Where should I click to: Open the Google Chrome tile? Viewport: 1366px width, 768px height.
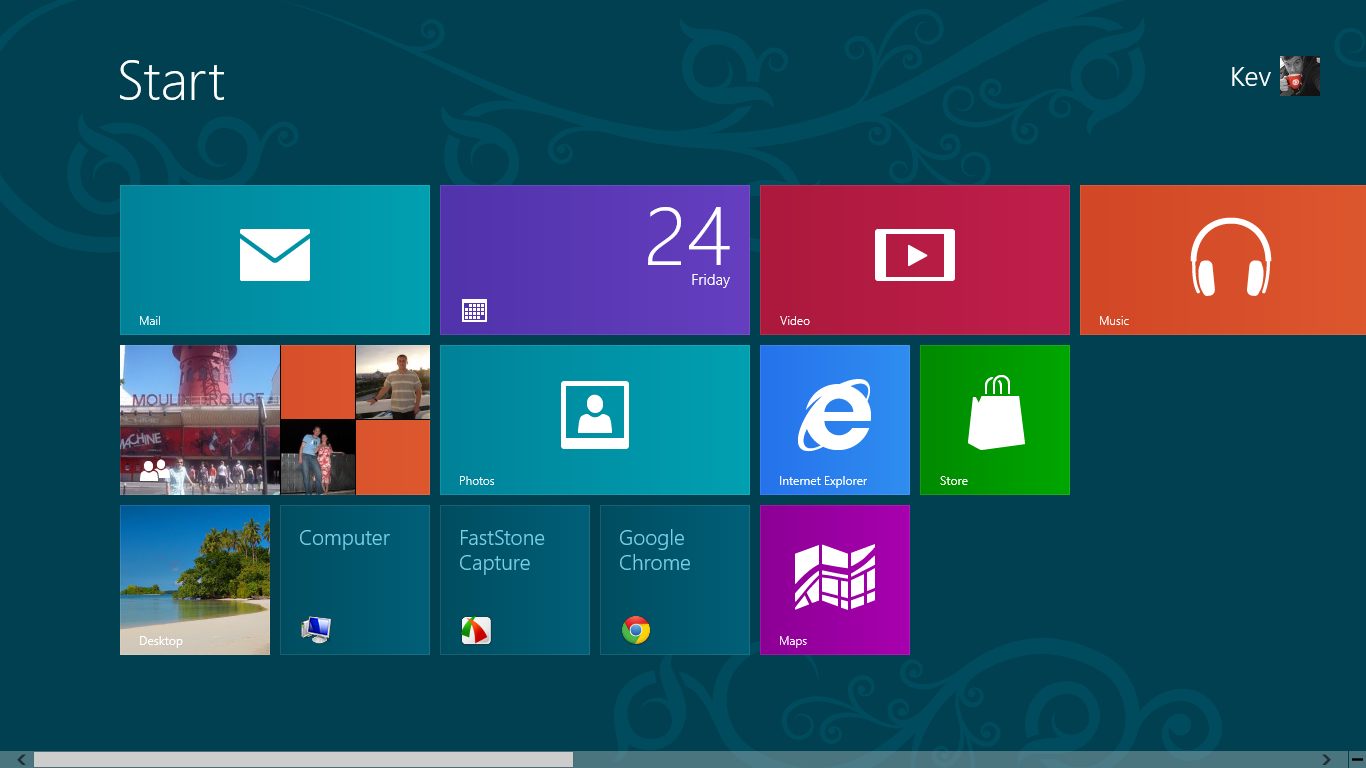coord(674,579)
